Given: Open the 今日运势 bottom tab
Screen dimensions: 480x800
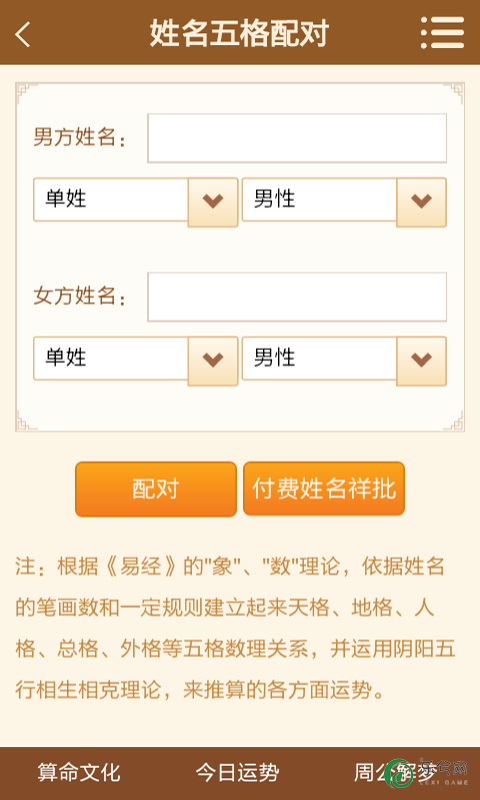Looking at the screenshot, I should (238, 772).
